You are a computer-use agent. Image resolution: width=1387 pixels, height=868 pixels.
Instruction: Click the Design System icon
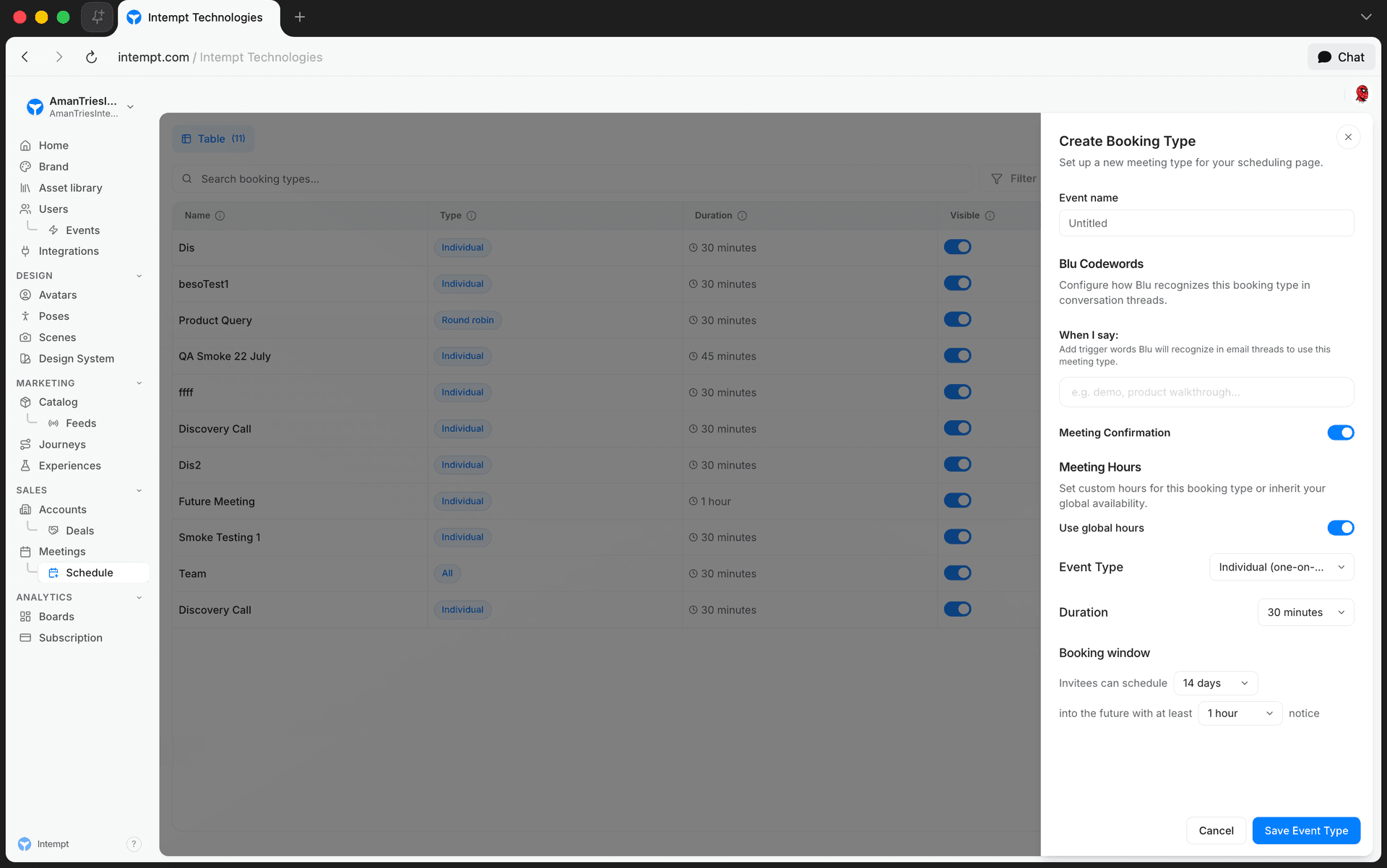coord(25,358)
